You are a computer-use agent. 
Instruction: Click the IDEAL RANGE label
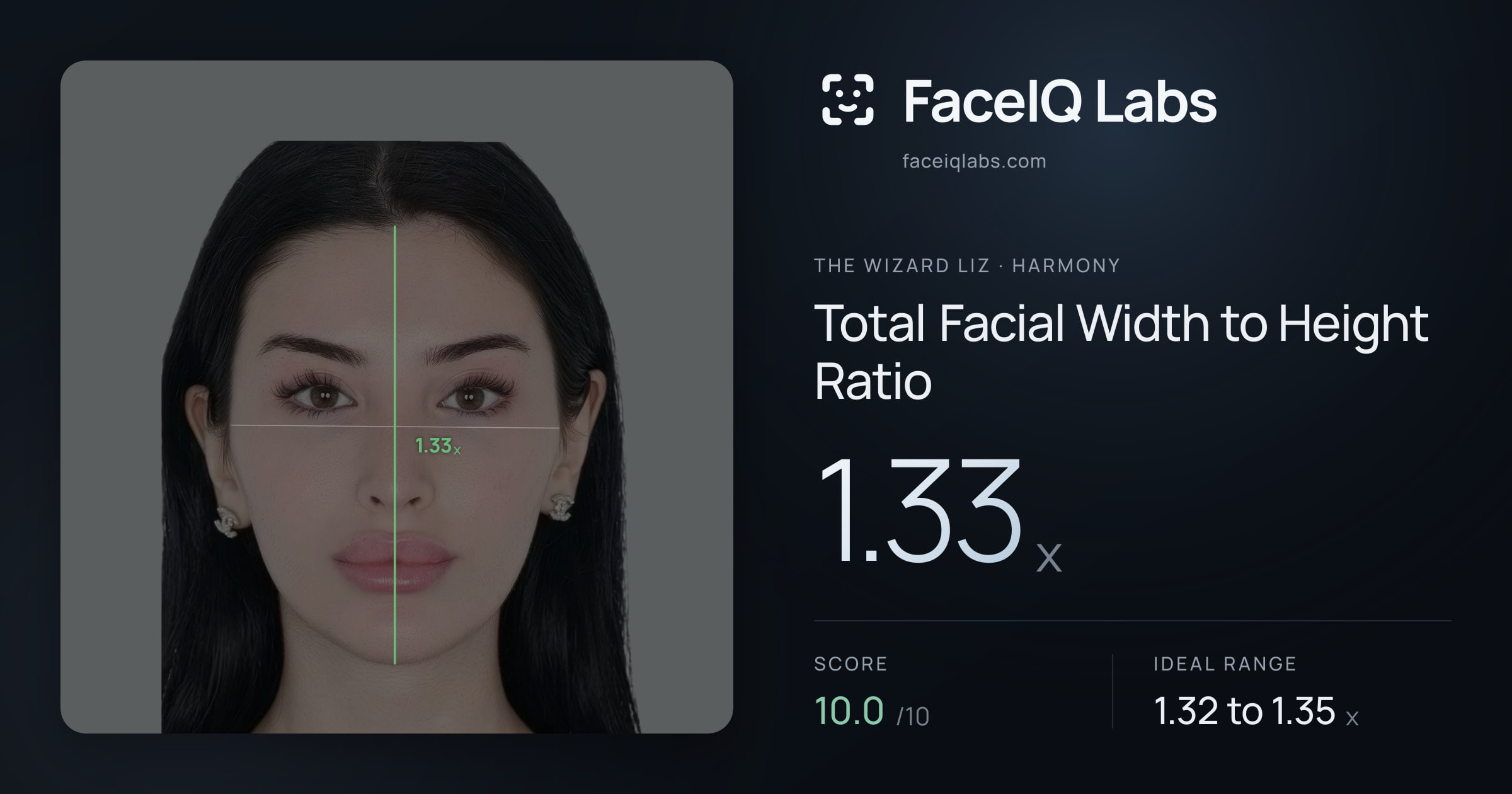(x=1225, y=664)
